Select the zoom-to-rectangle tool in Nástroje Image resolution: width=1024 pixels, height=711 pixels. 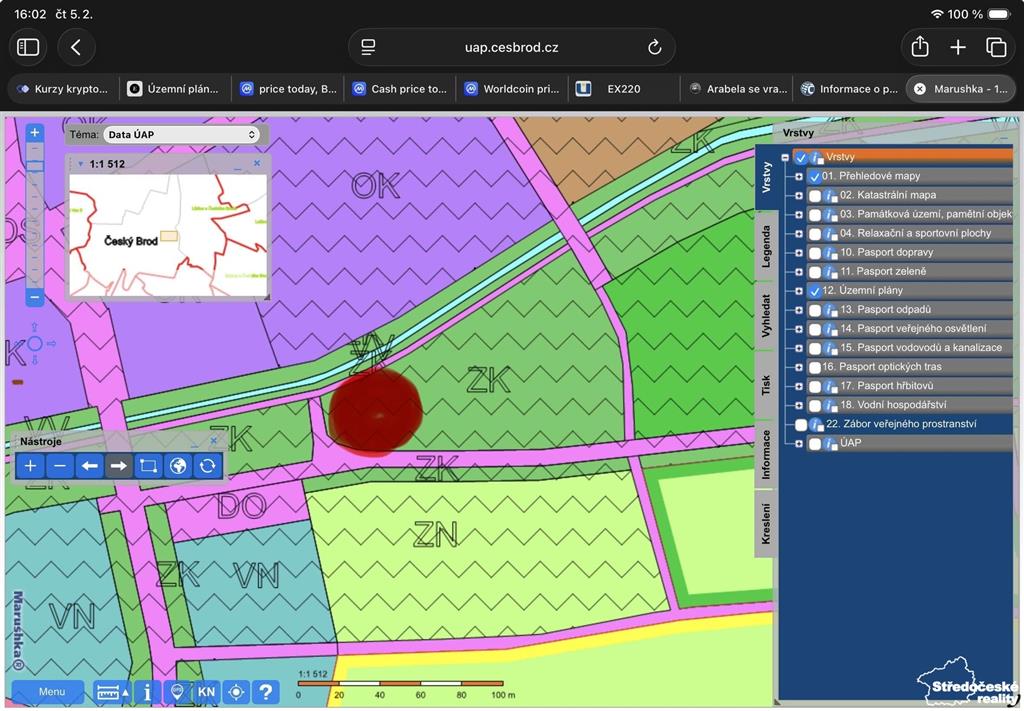148,466
